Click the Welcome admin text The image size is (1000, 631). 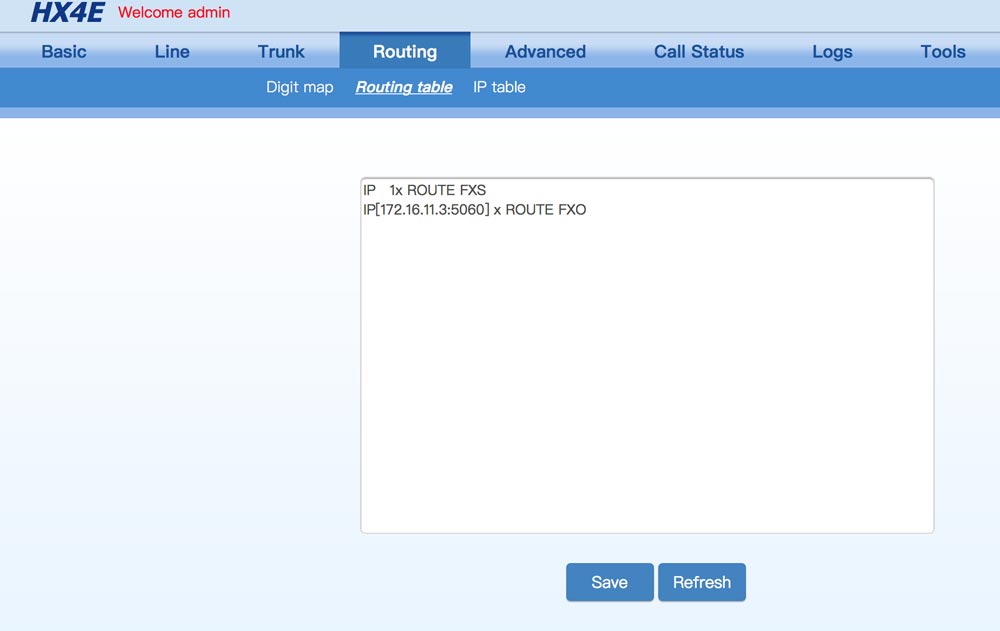174,13
